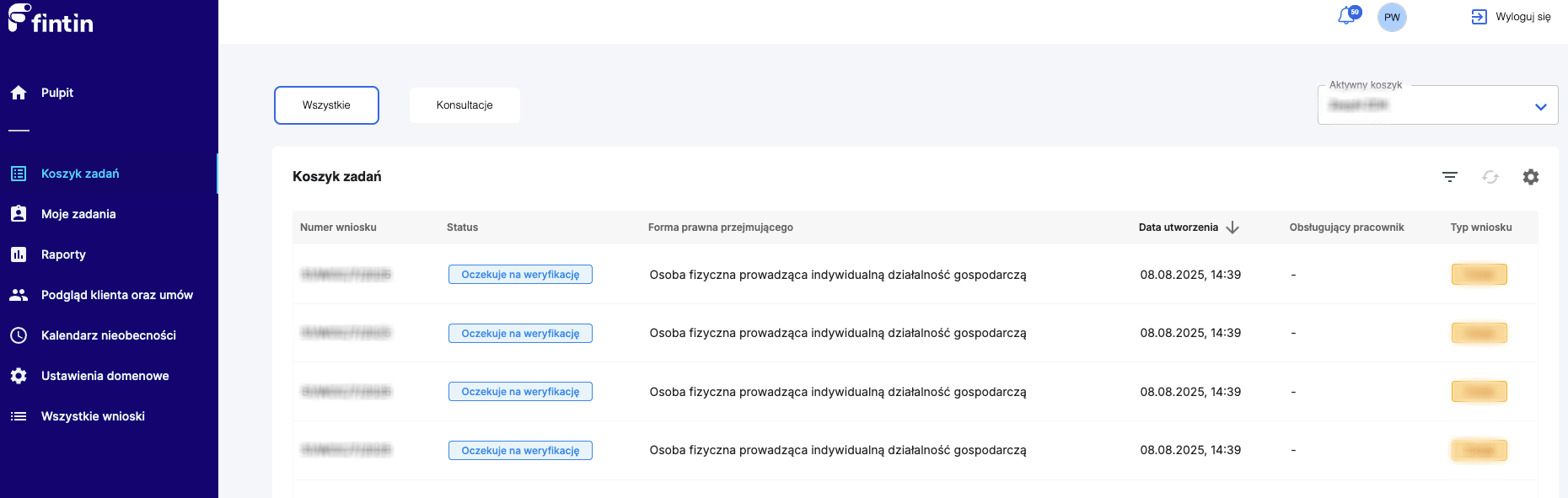The width and height of the screenshot is (1568, 498).
Task: Open Moje zadania from sidebar
Action: [78, 214]
